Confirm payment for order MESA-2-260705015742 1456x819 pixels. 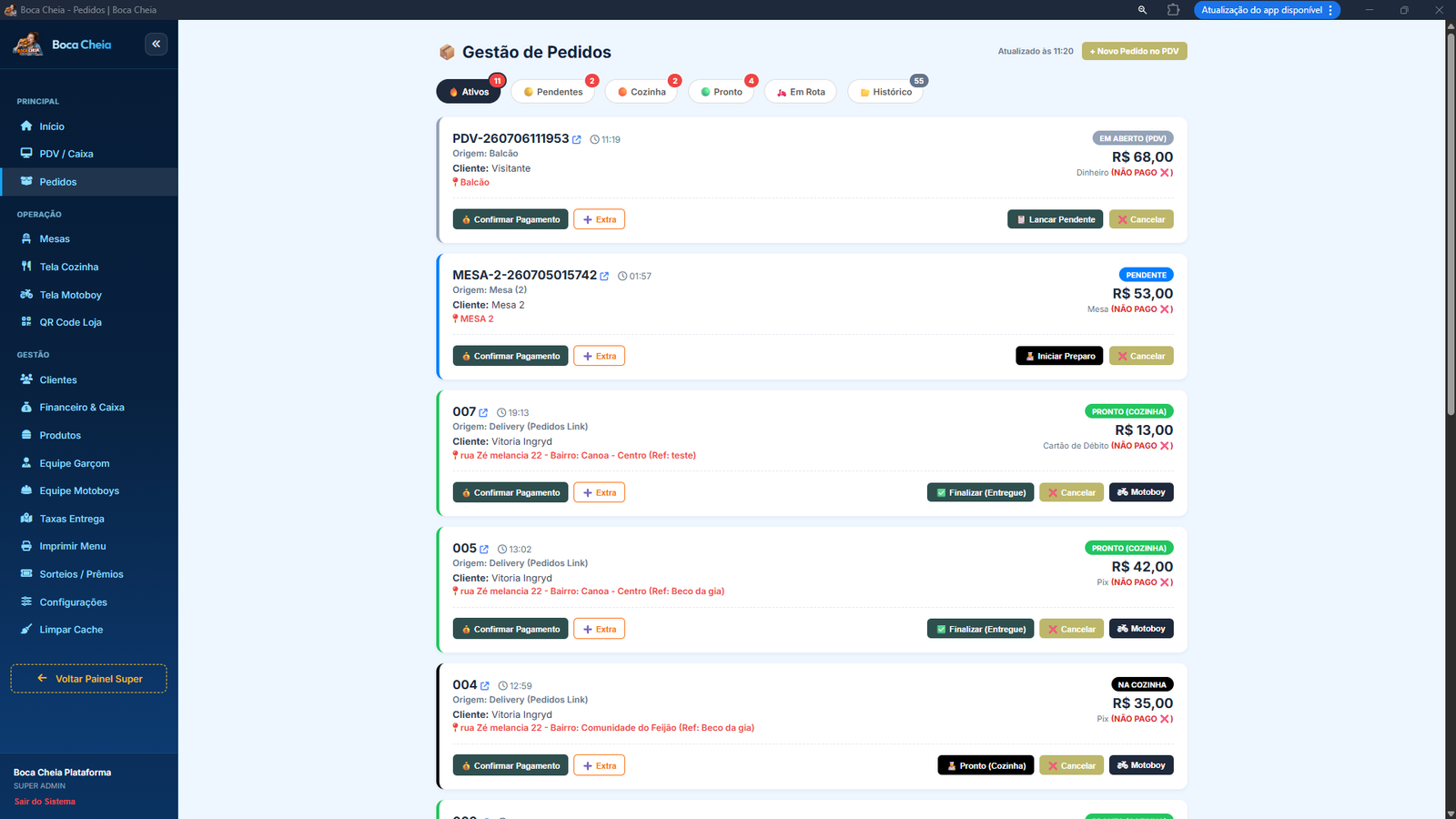pos(511,356)
